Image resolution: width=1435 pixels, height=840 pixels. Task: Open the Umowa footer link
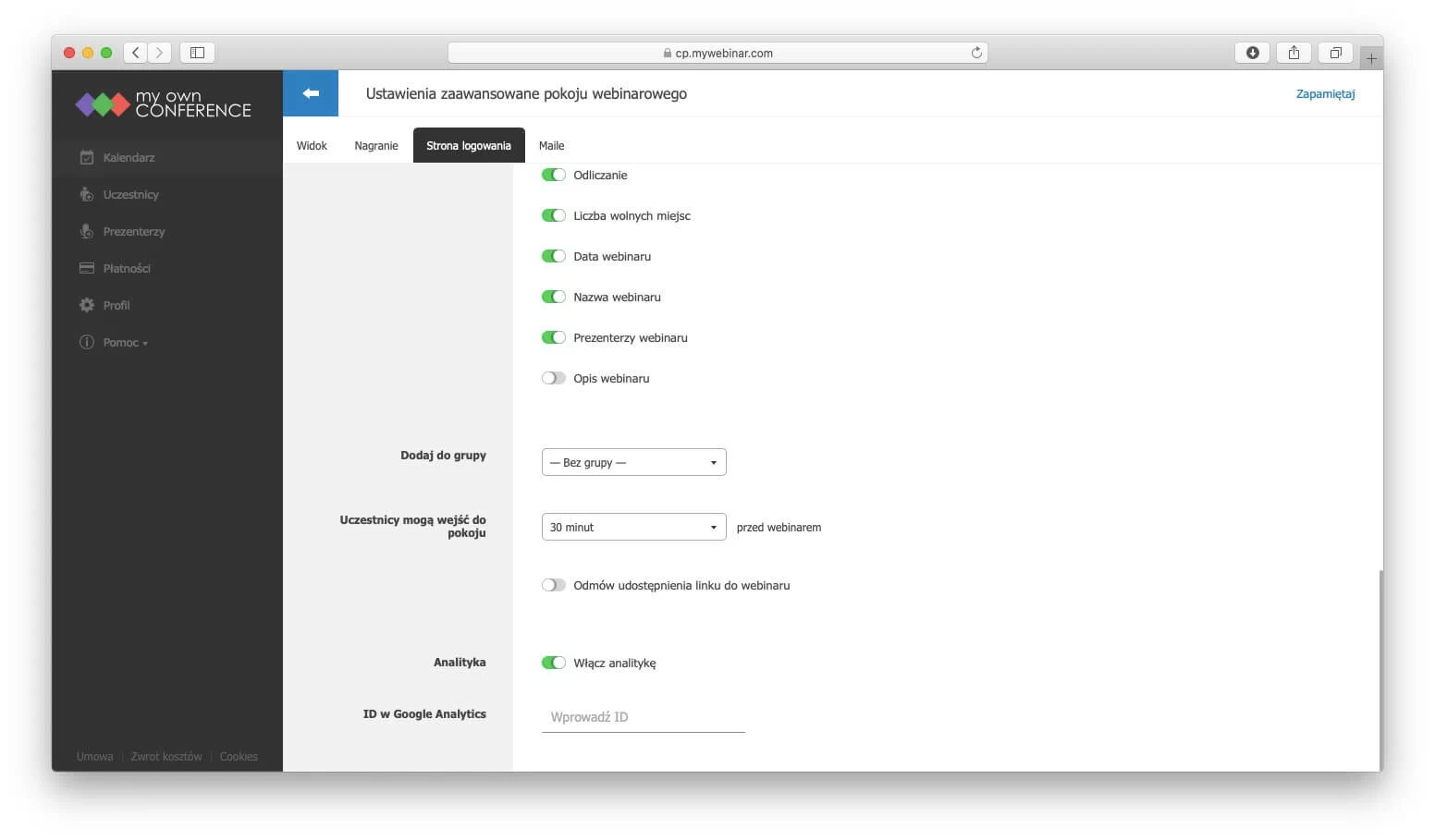(95, 756)
